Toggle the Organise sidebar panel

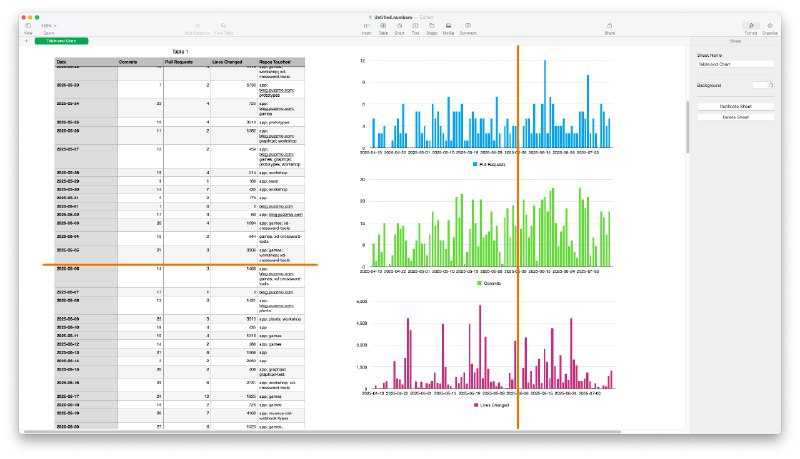770,25
